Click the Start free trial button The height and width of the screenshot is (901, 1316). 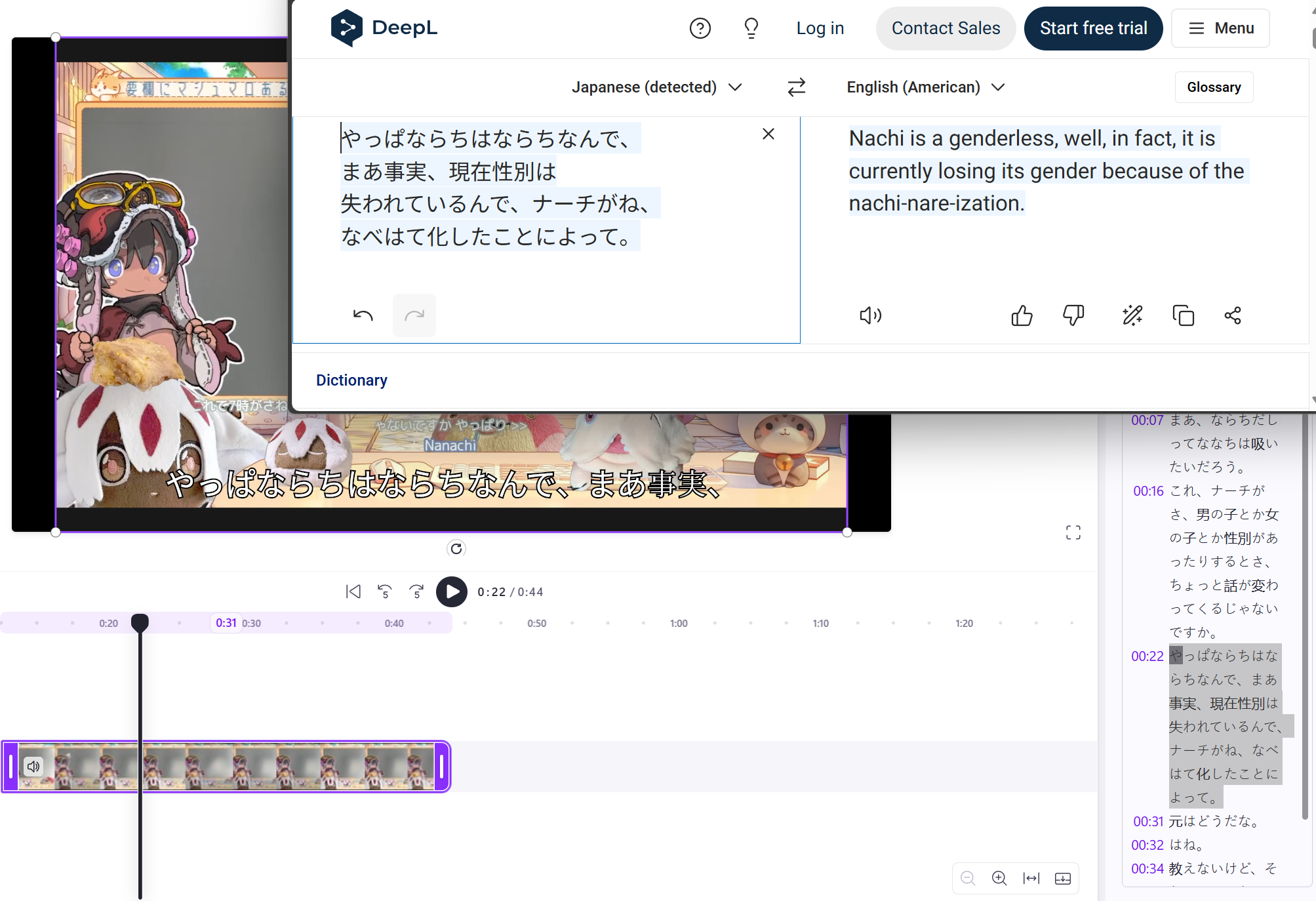coord(1093,28)
